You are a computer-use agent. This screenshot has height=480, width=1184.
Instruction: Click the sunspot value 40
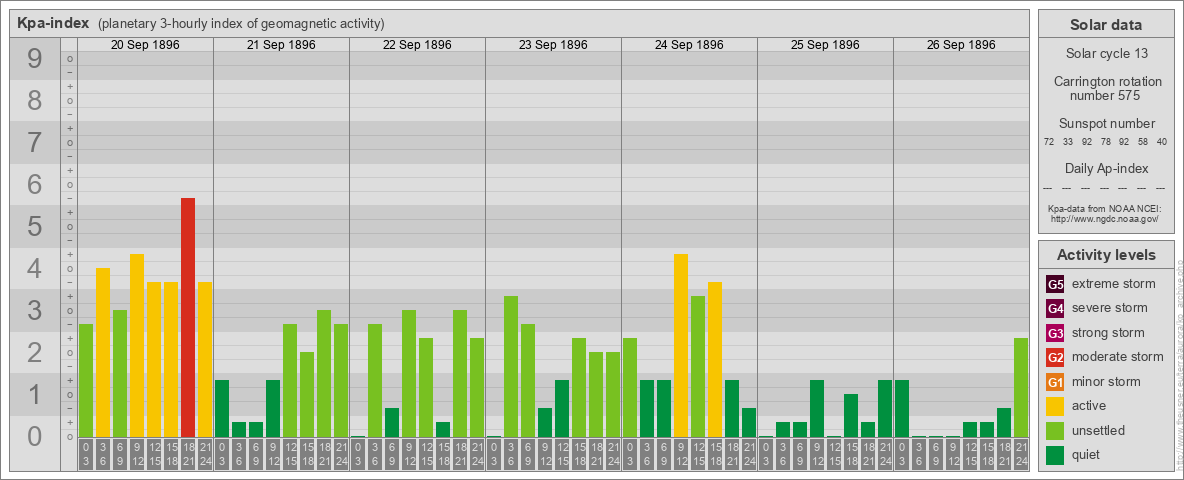1162,142
